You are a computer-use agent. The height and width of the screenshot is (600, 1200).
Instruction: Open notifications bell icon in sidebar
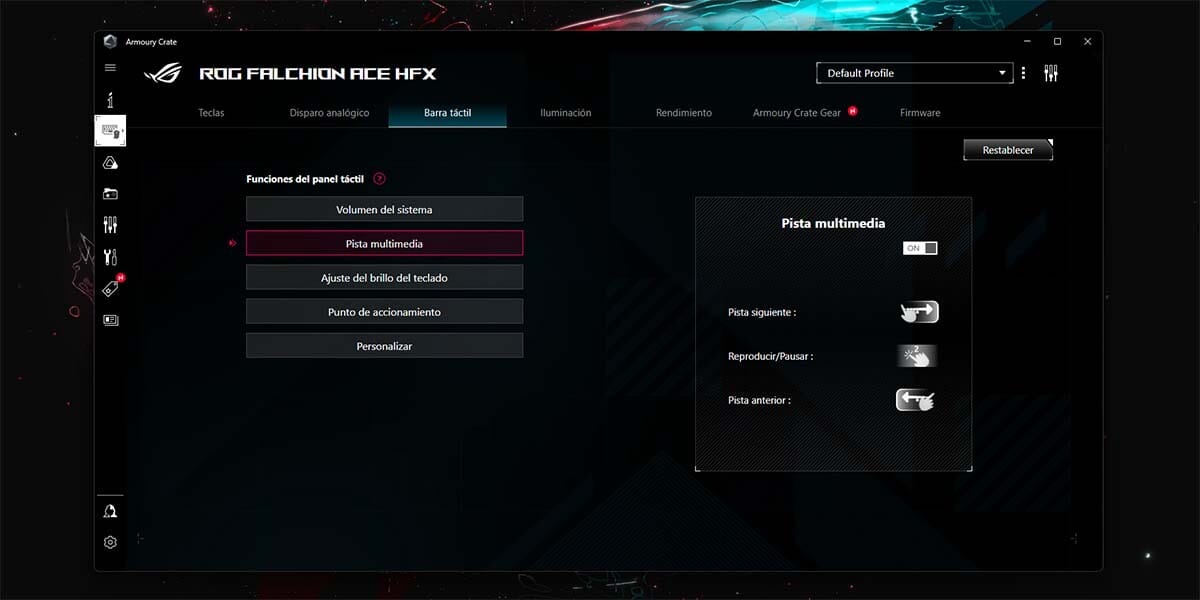click(x=110, y=511)
